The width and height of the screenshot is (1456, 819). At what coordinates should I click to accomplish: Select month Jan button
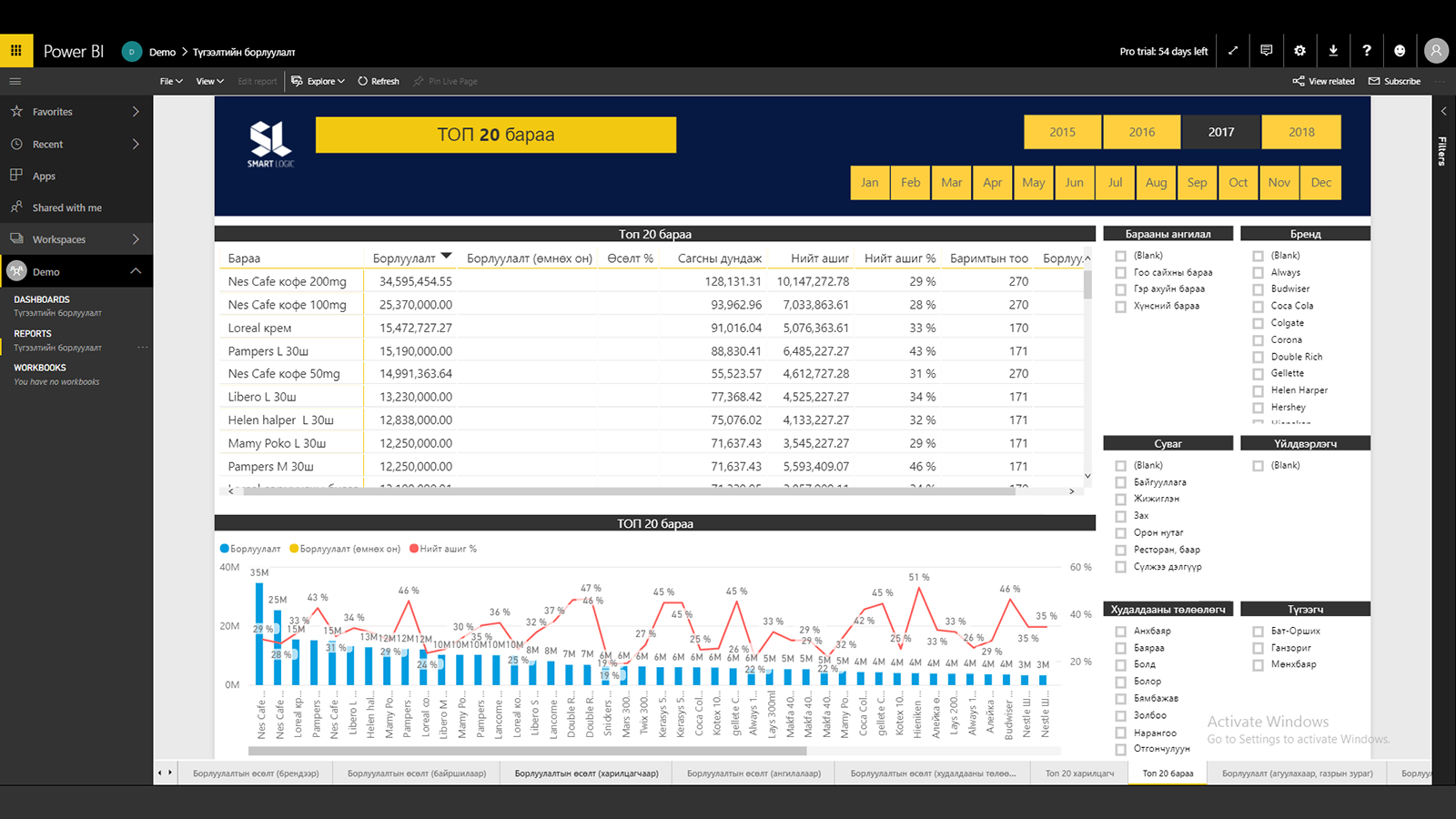870,182
